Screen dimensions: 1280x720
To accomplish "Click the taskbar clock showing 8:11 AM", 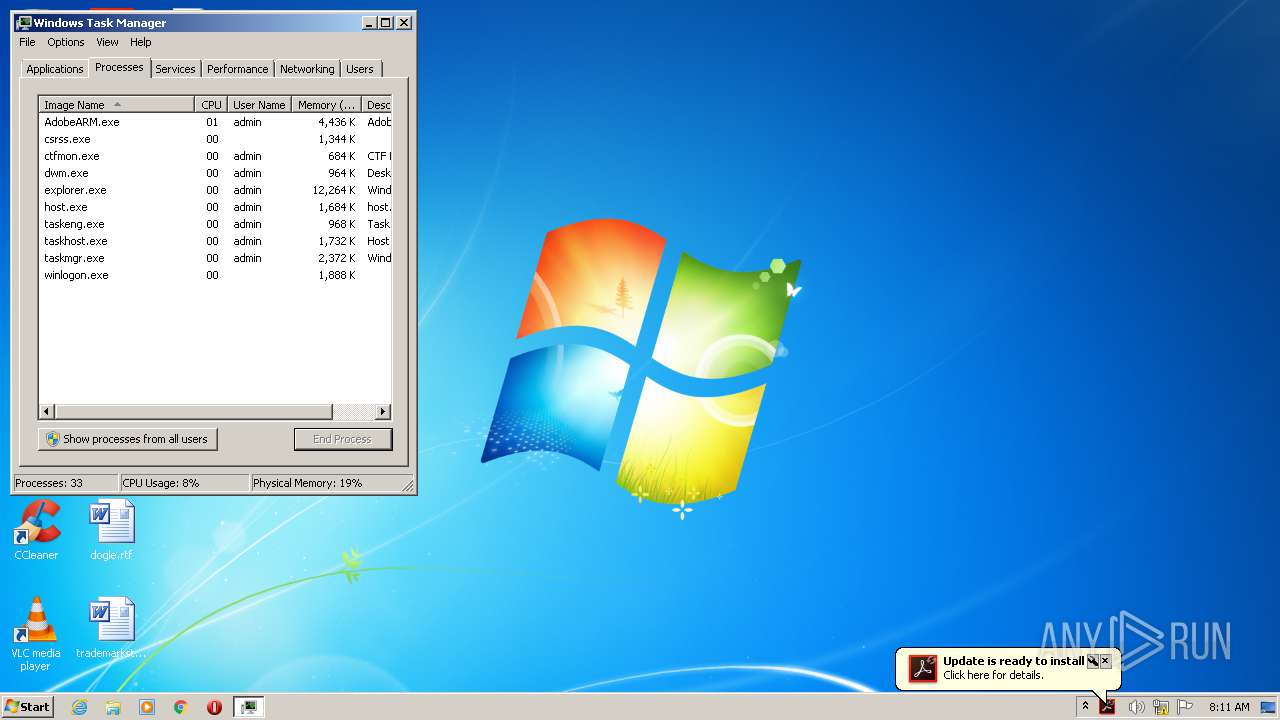I will pyautogui.click(x=1229, y=707).
